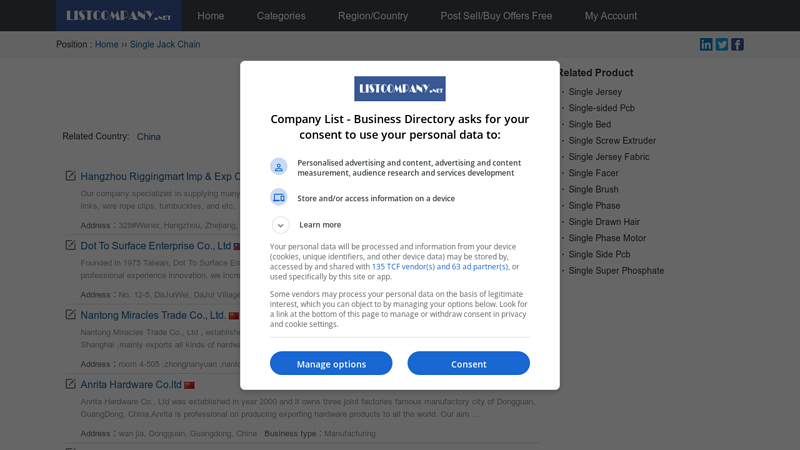Open the 135 TCF vendors link
The image size is (800, 450).
pos(440,266)
